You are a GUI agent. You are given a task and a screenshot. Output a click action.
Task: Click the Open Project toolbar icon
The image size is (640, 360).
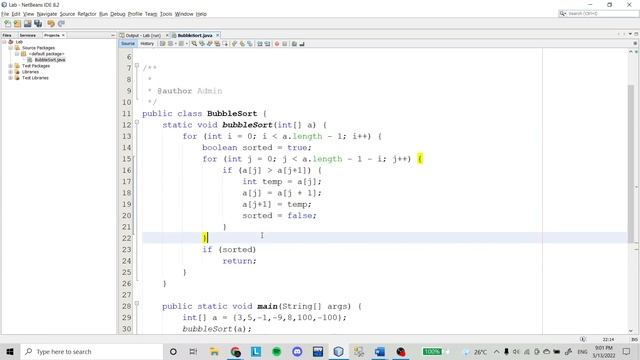pyautogui.click(x=27, y=24)
